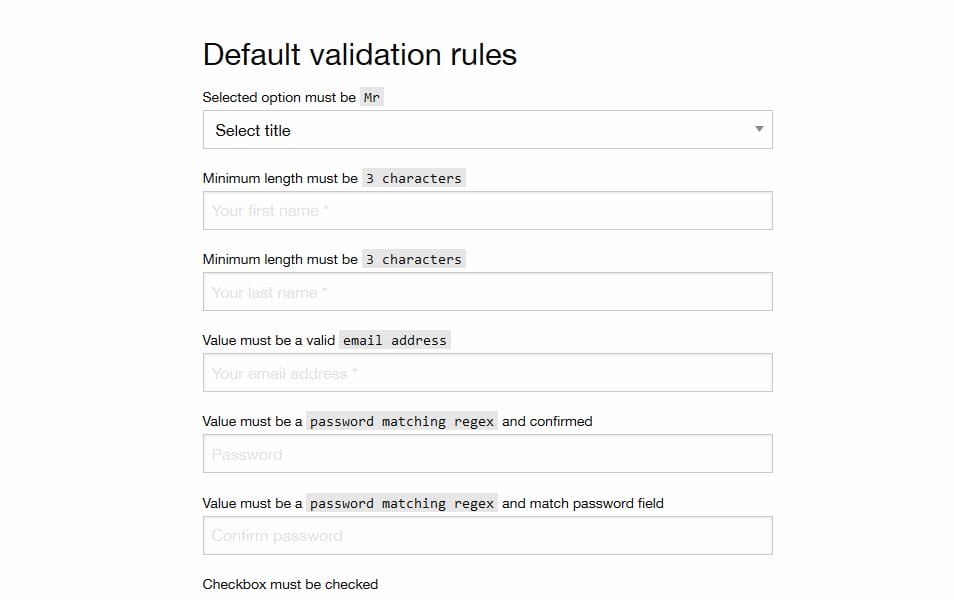The image size is (954, 600).
Task: Click the "password matching regex" label above Confirm password
Action: click(x=402, y=503)
